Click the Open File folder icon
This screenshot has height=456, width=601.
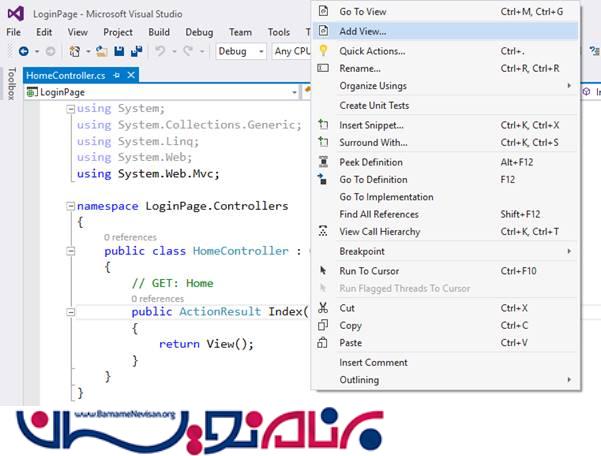click(103, 51)
